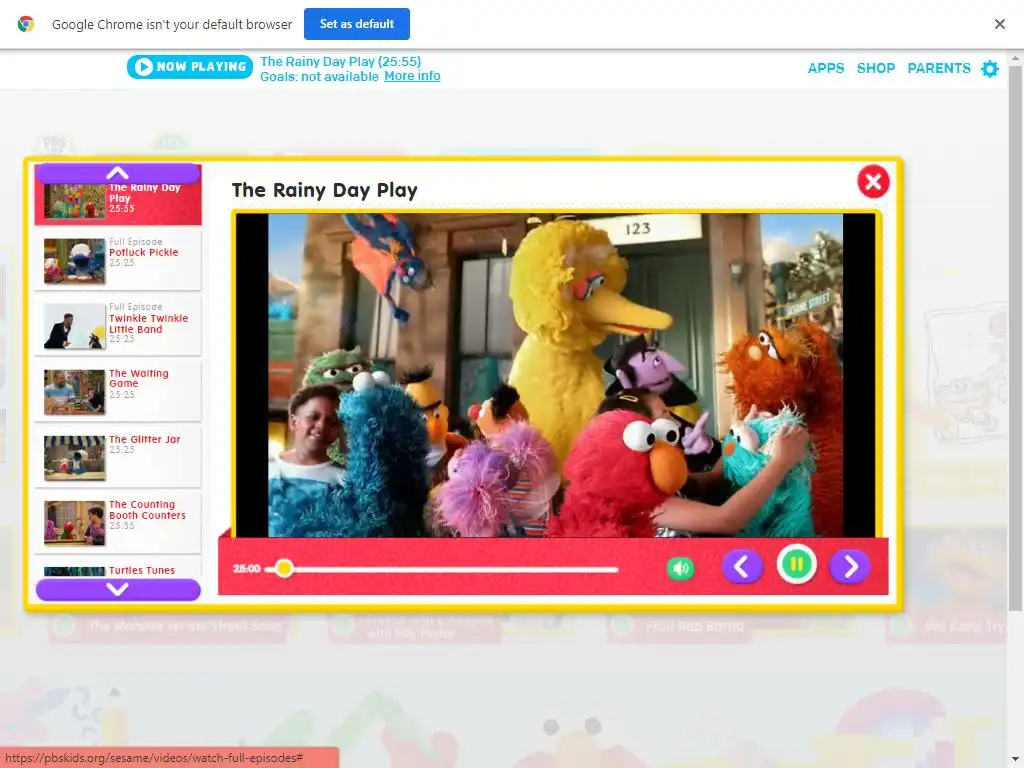Select The Waiting Game episode thumbnail
The height and width of the screenshot is (768, 1024).
(74, 392)
